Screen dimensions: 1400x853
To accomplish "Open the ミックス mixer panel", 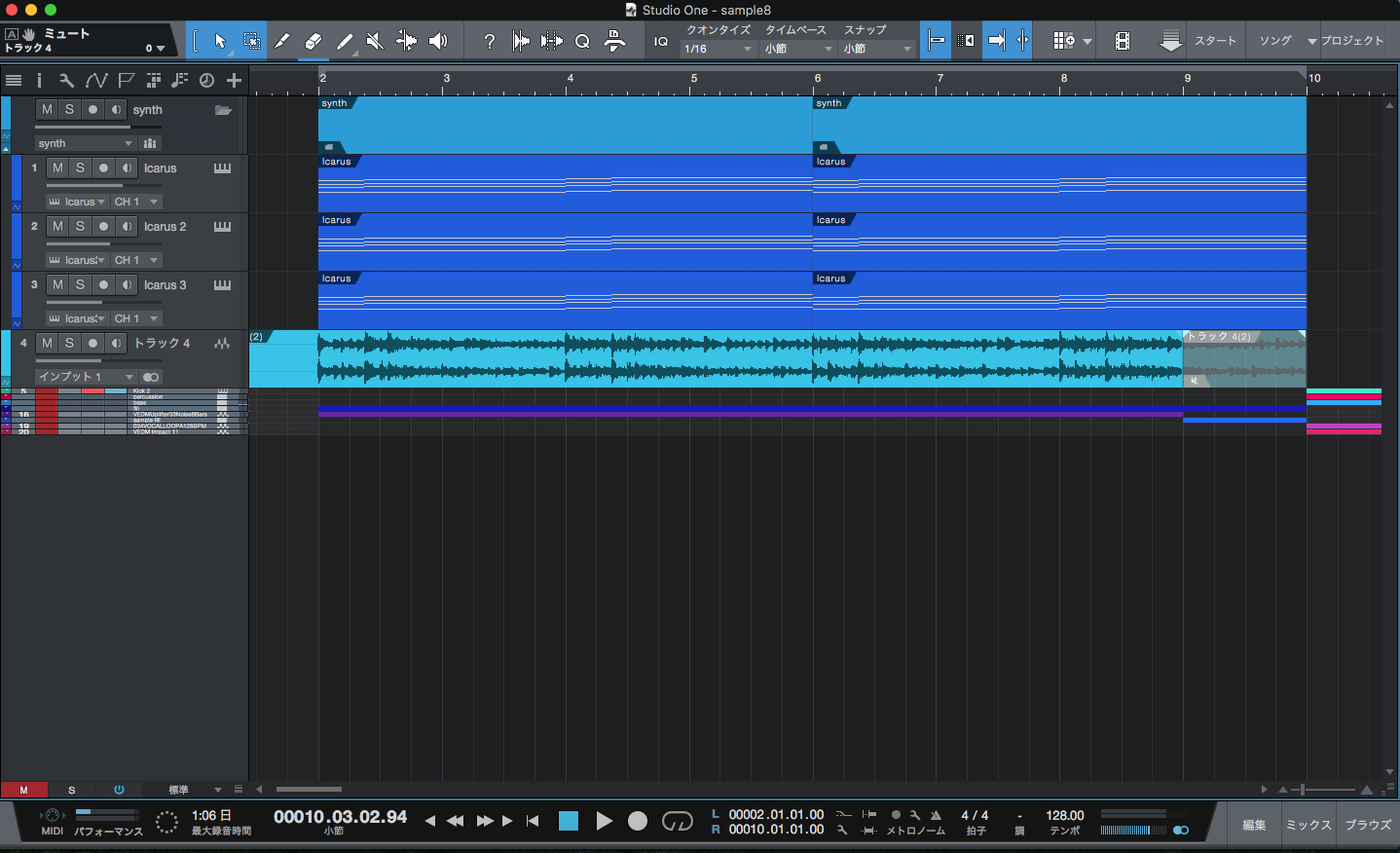I will click(1308, 825).
